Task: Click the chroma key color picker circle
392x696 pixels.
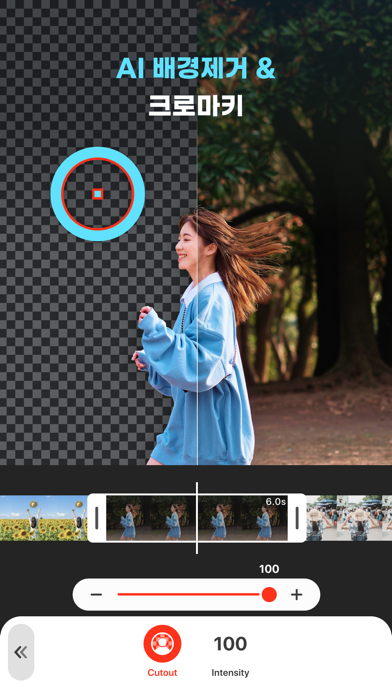Action: click(98, 194)
